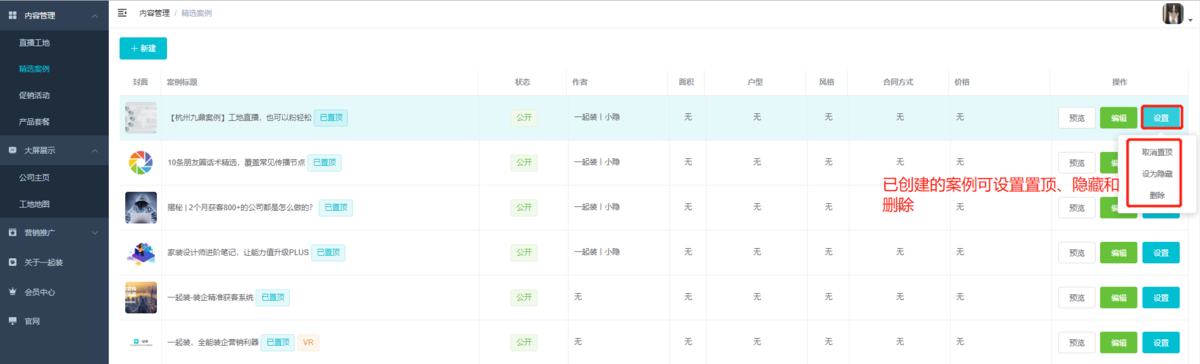The image size is (1200, 364).
Task: Click 设置 for the 杭州九鼎案例 row
Action: pos(1161,118)
